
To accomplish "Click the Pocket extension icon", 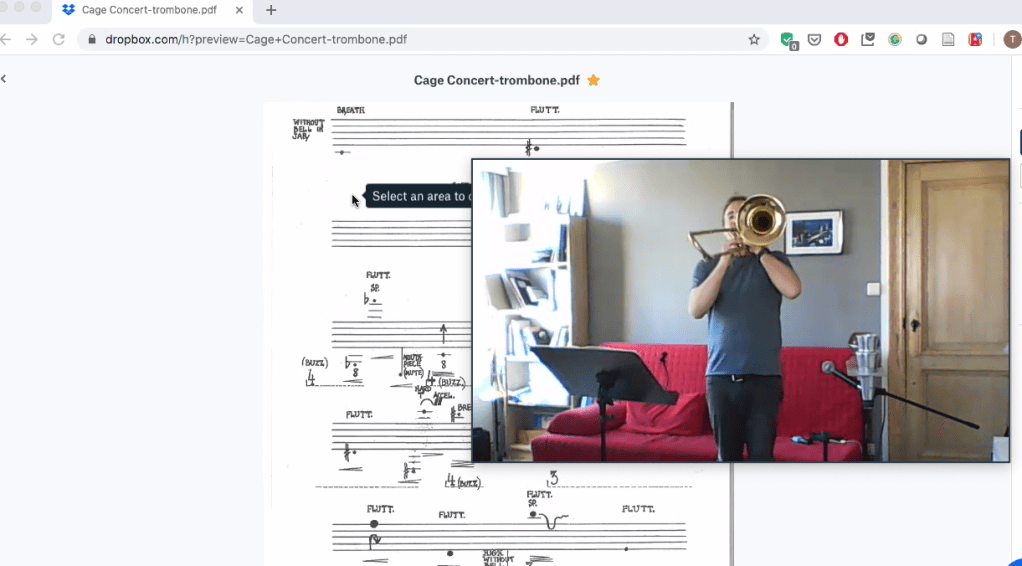I will 815,40.
